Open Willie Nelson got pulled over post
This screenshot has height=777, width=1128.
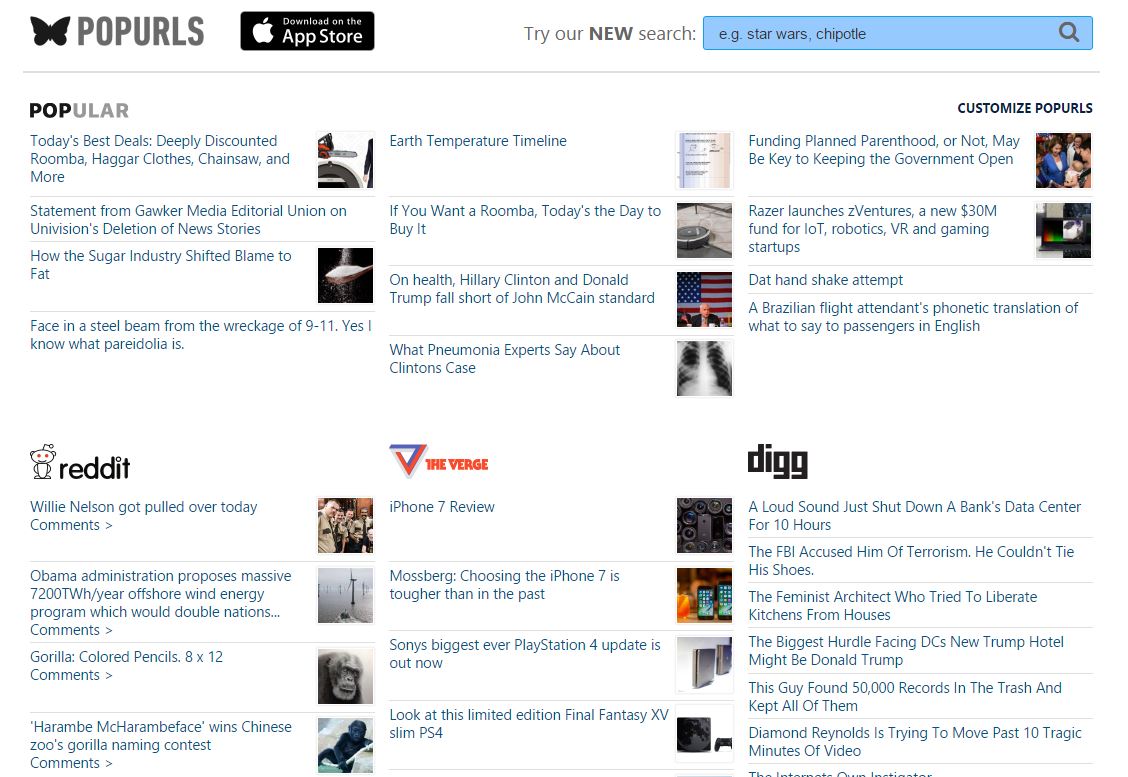point(143,506)
